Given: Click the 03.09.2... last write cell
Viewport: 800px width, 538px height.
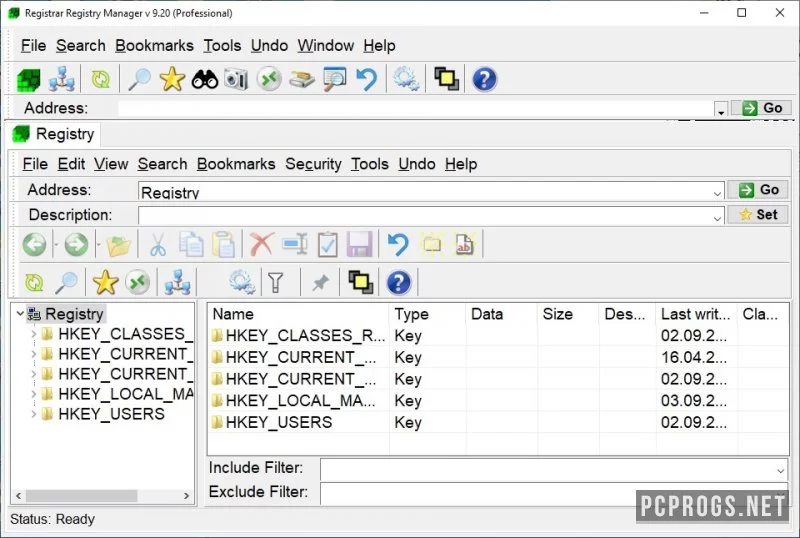Looking at the screenshot, I should 694,401.
